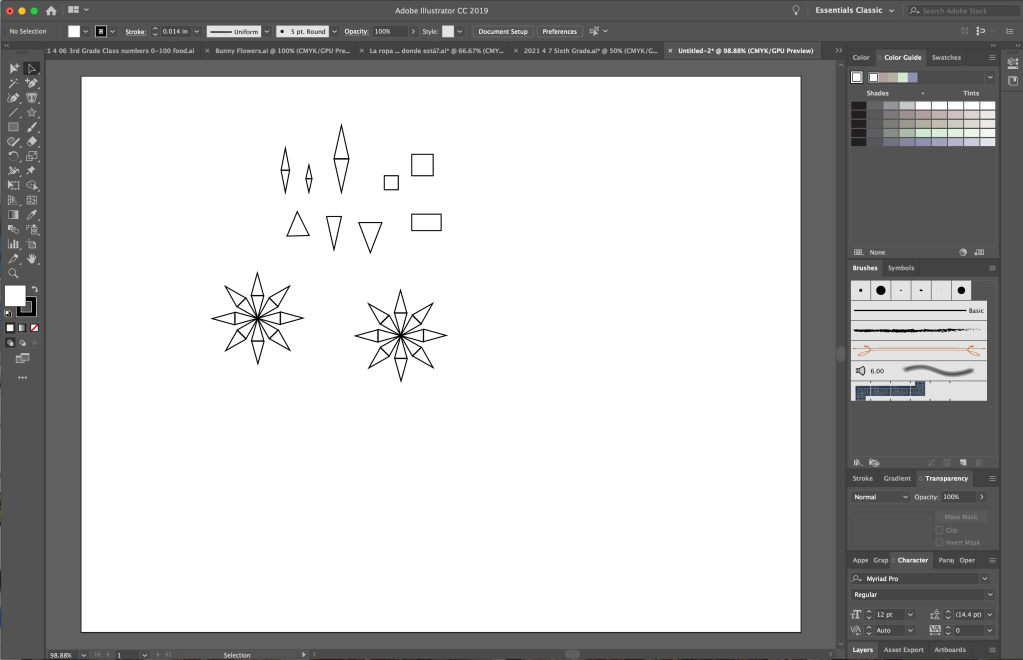Click the Home icon in title bar
This screenshot has height=660, width=1023.
coord(51,10)
